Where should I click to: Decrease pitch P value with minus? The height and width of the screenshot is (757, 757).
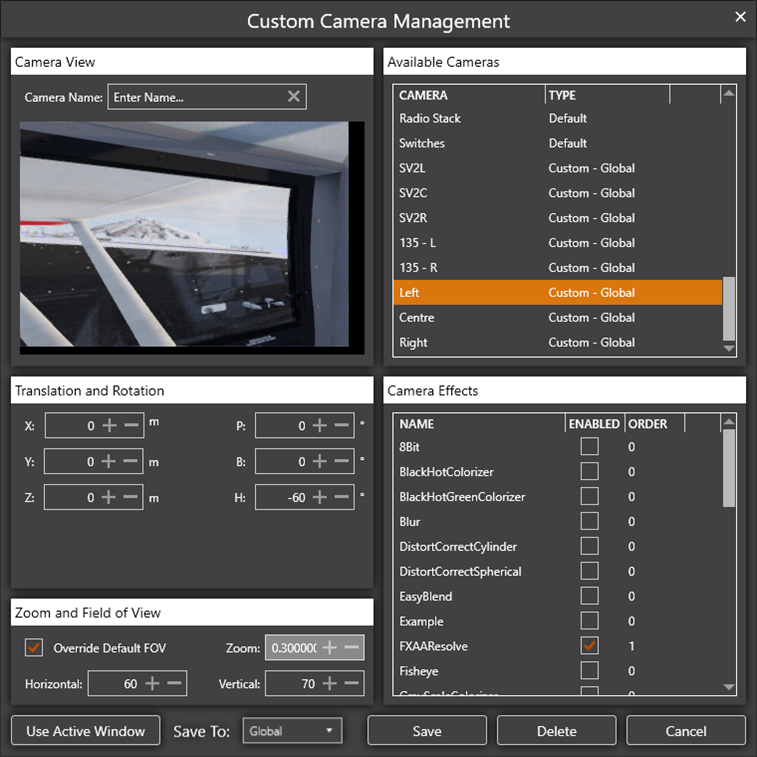click(x=341, y=425)
